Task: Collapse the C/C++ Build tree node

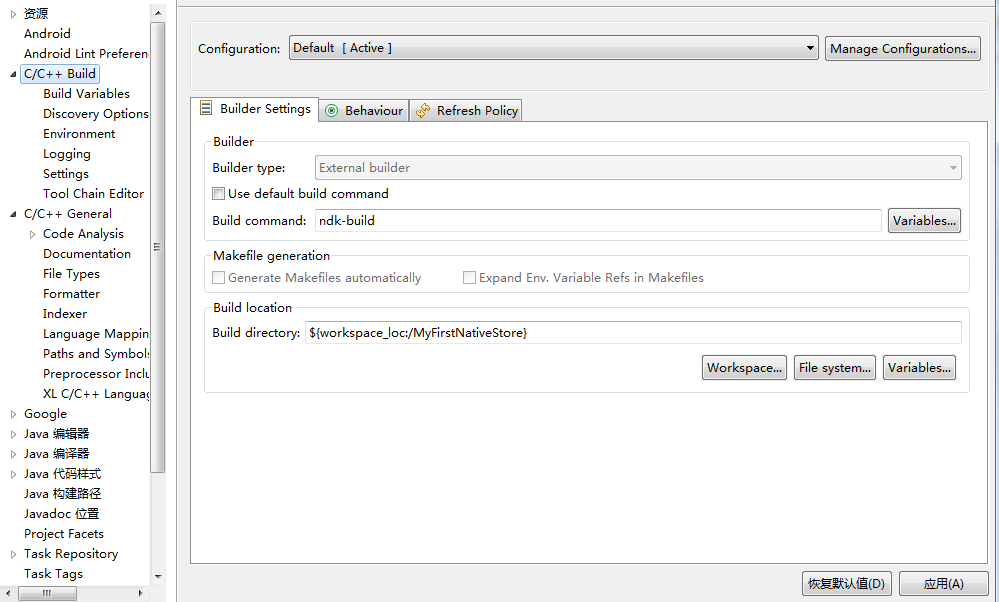Action: pyautogui.click(x=13, y=74)
